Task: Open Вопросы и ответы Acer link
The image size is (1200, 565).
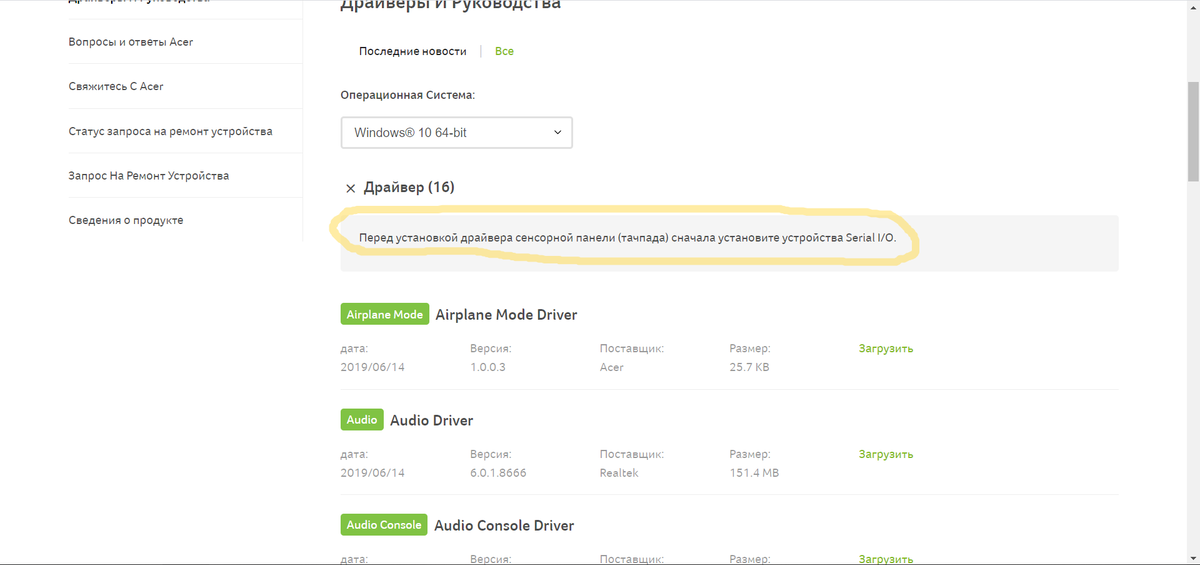Action: tap(131, 42)
